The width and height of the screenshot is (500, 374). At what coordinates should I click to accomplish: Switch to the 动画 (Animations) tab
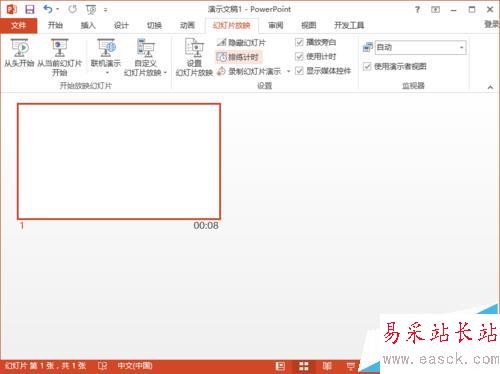coord(187,25)
